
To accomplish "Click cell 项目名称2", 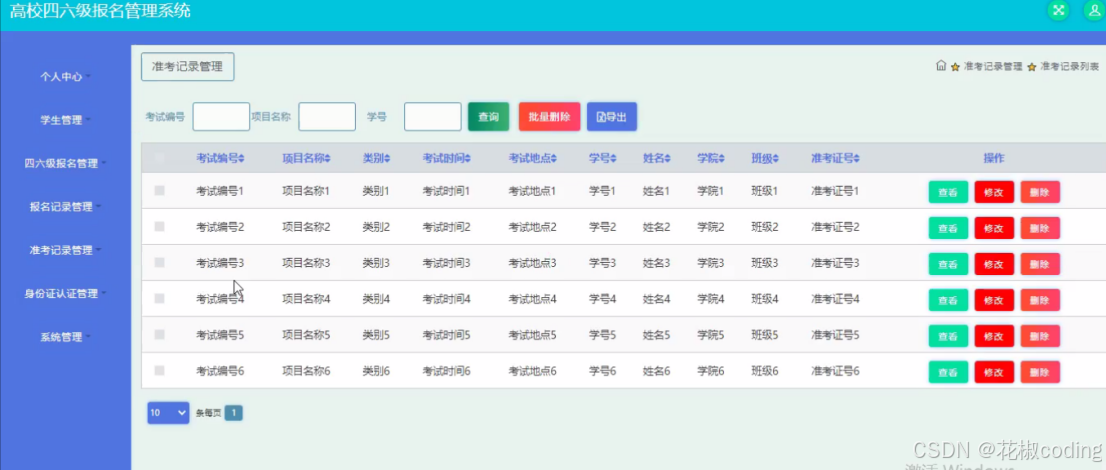I will point(306,227).
